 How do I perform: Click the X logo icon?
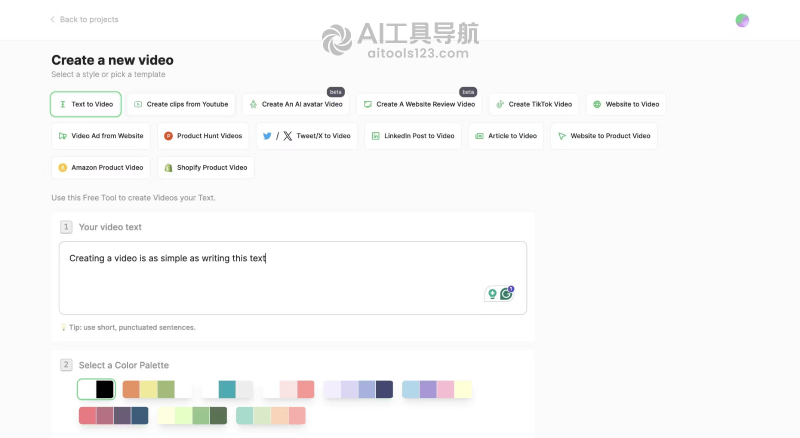(288, 136)
